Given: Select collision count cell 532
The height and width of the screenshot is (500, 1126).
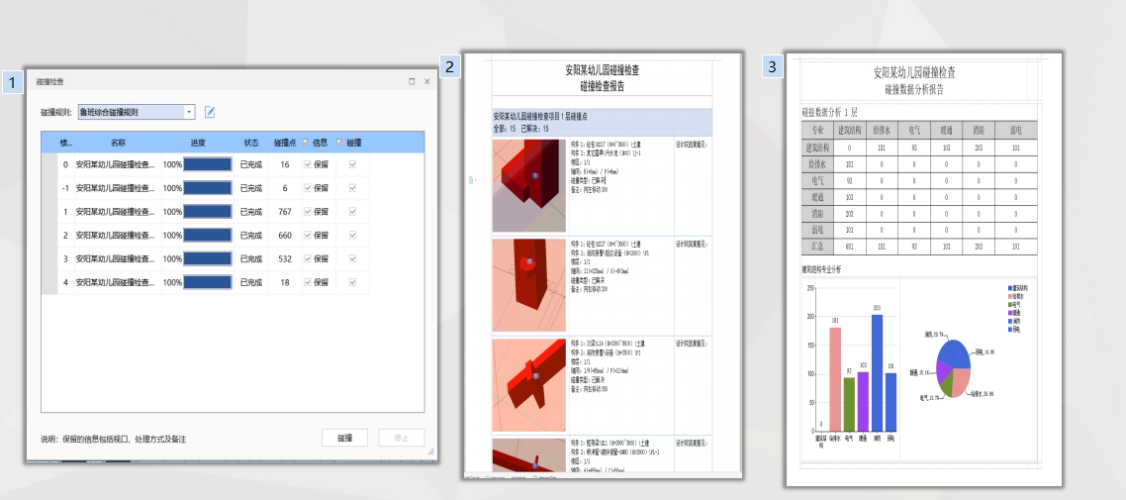Looking at the screenshot, I should [285, 259].
